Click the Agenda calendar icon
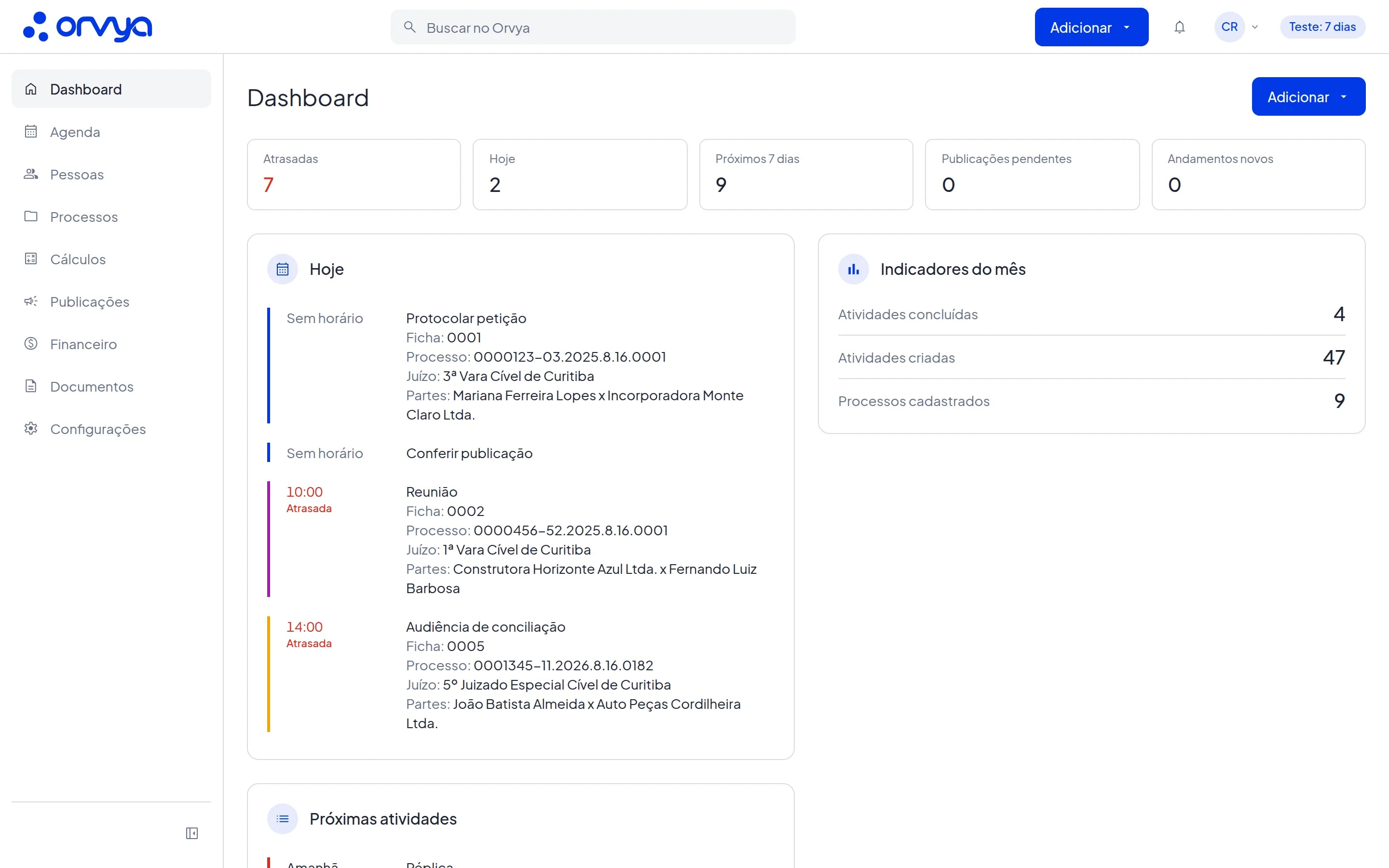Image resolution: width=1389 pixels, height=868 pixels. [31, 132]
